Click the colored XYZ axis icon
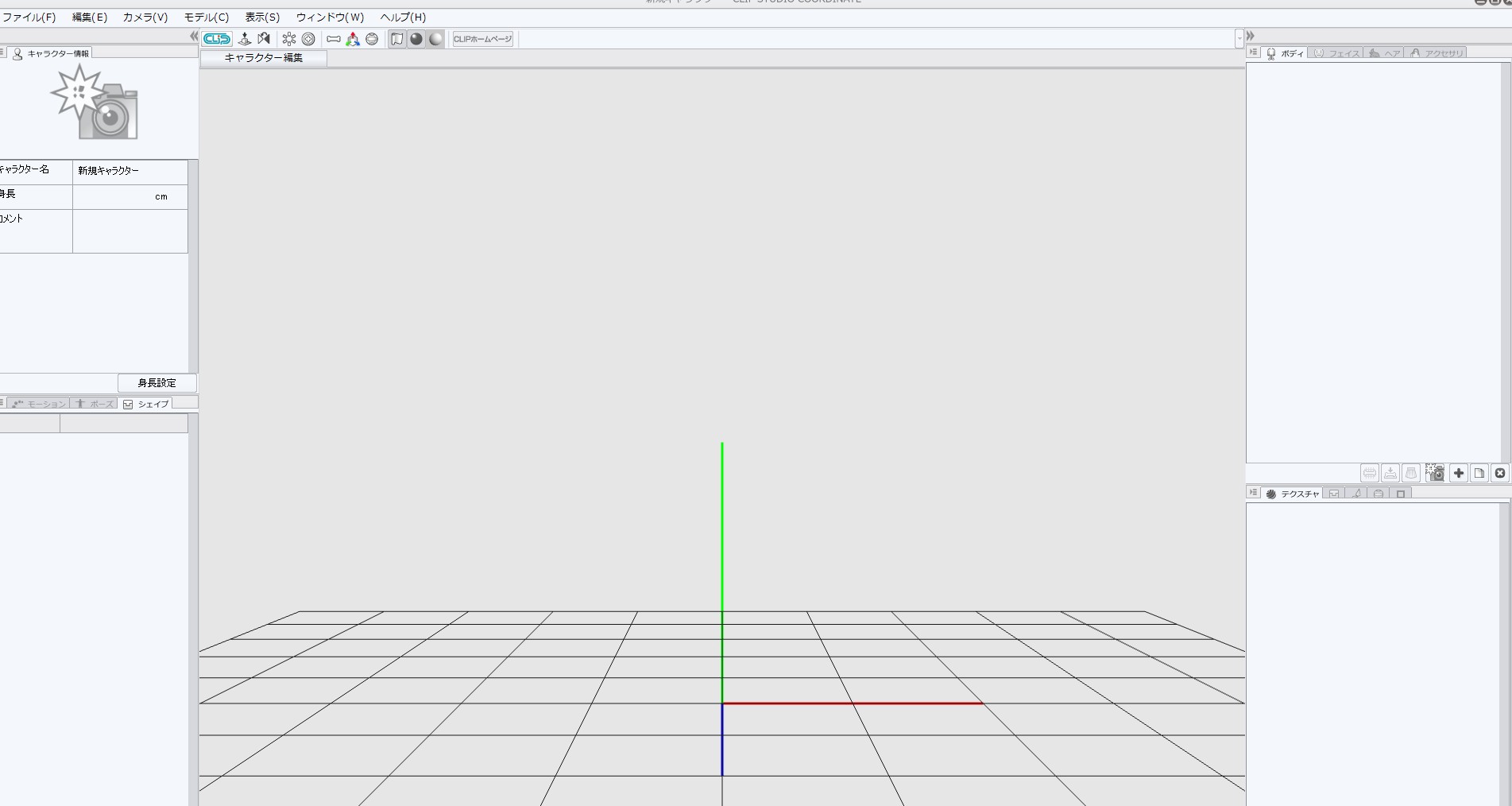This screenshot has width=1512, height=806. click(353, 39)
